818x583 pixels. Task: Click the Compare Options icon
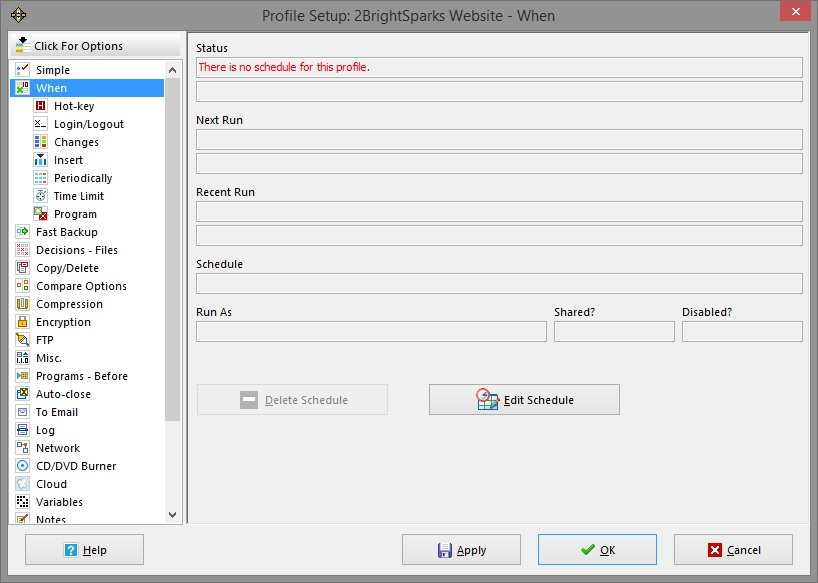(x=22, y=286)
